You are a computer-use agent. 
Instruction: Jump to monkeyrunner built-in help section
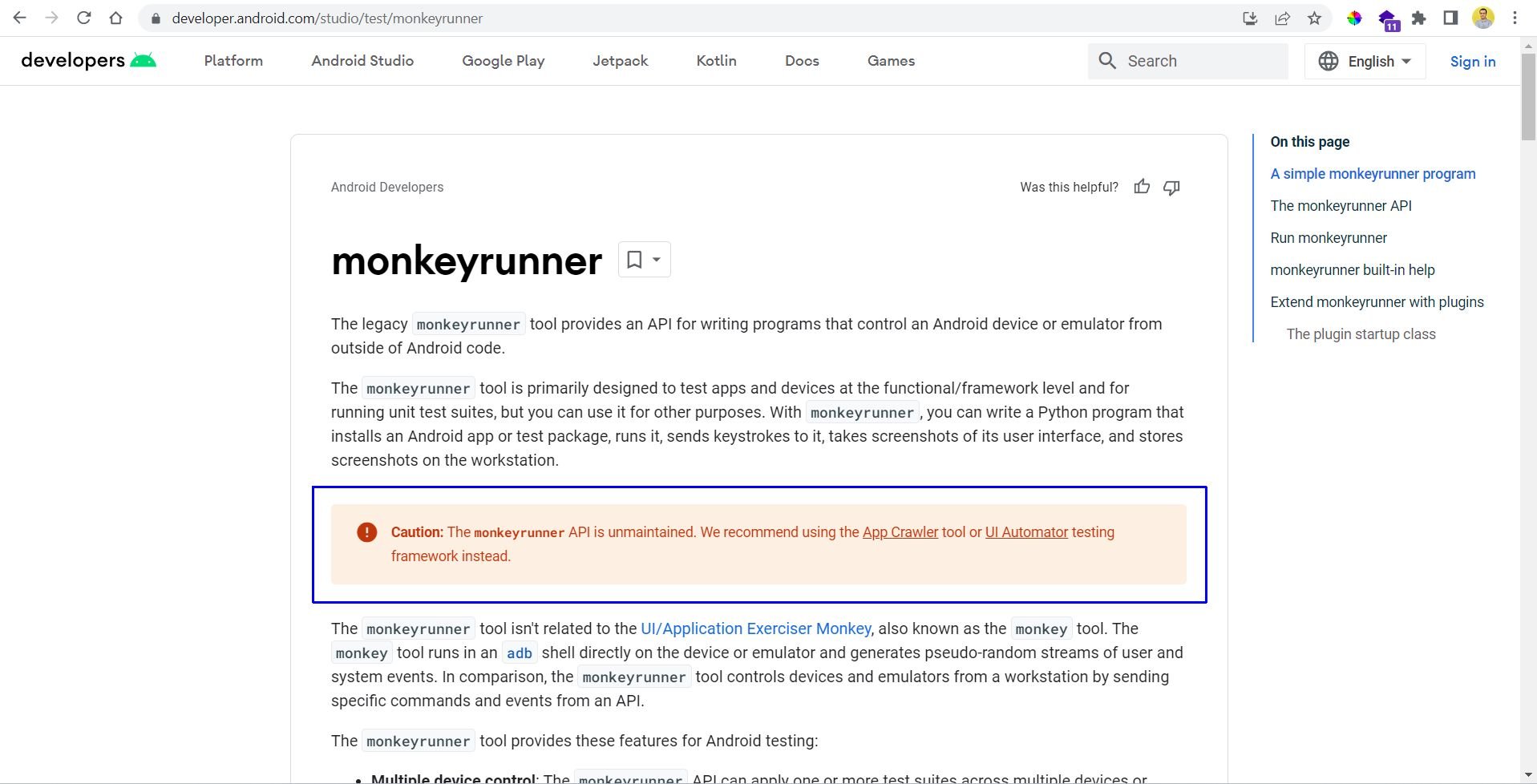(1353, 270)
